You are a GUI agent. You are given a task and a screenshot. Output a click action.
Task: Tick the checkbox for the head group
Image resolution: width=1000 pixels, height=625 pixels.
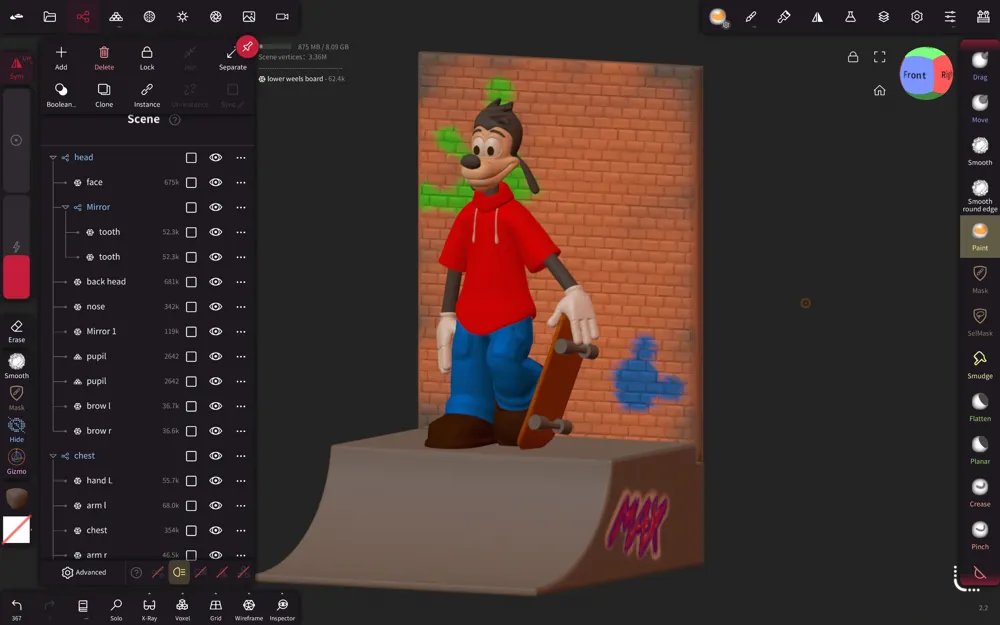click(191, 158)
